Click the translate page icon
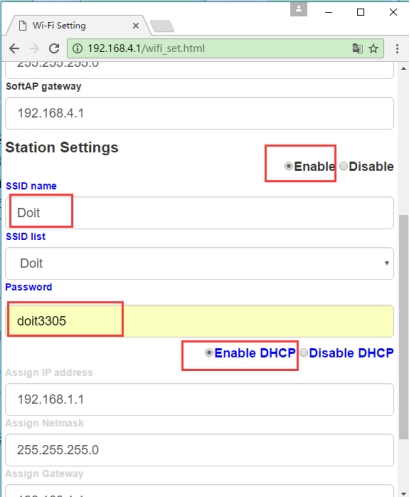The width and height of the screenshot is (410, 497). (358, 49)
